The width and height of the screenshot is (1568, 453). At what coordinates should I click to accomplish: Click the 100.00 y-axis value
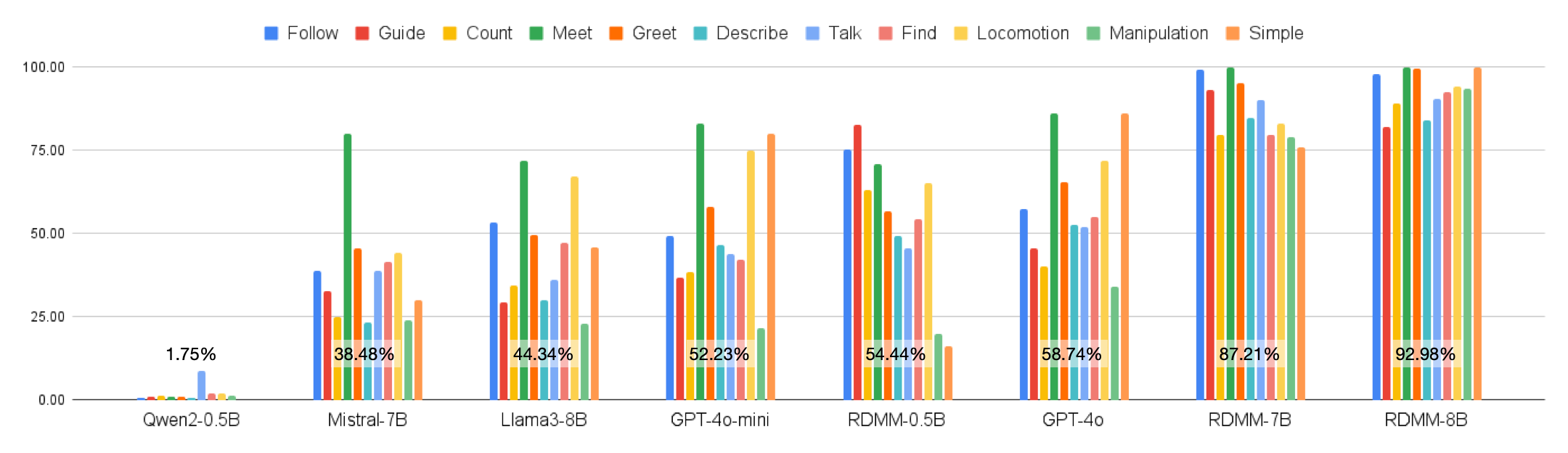(x=44, y=68)
